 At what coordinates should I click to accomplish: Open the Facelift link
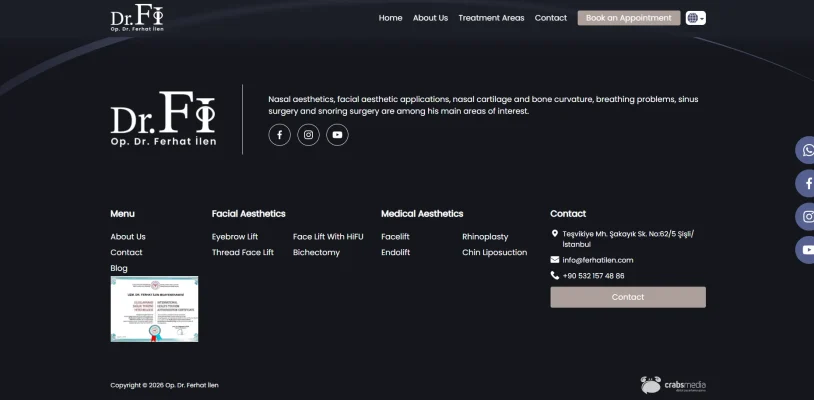coord(395,237)
